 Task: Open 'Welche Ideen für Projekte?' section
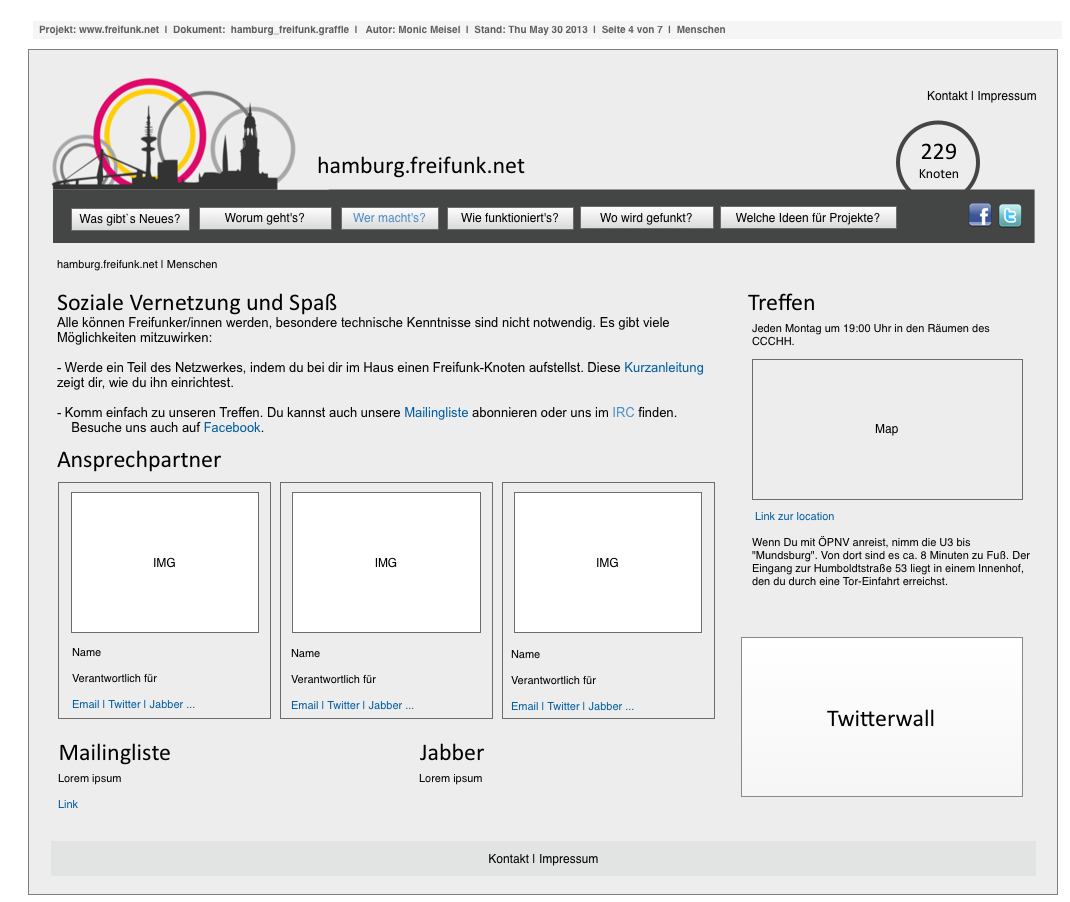[808, 218]
